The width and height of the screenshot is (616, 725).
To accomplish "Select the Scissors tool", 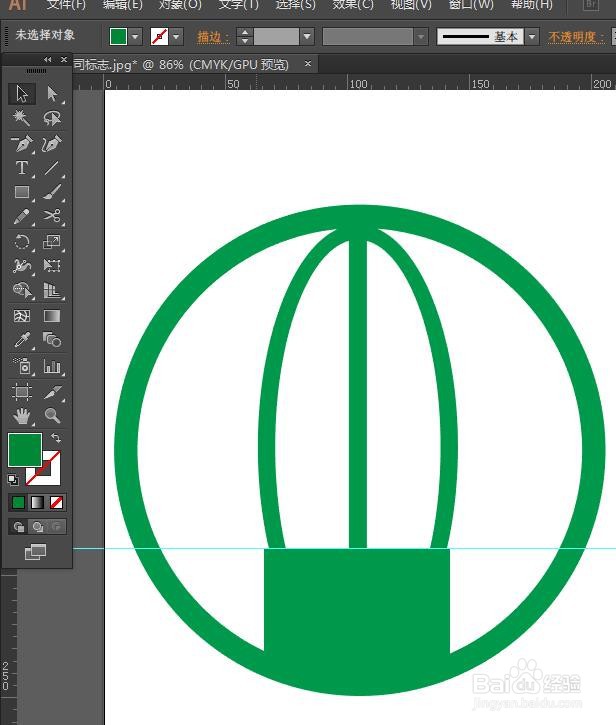I will coord(52,216).
